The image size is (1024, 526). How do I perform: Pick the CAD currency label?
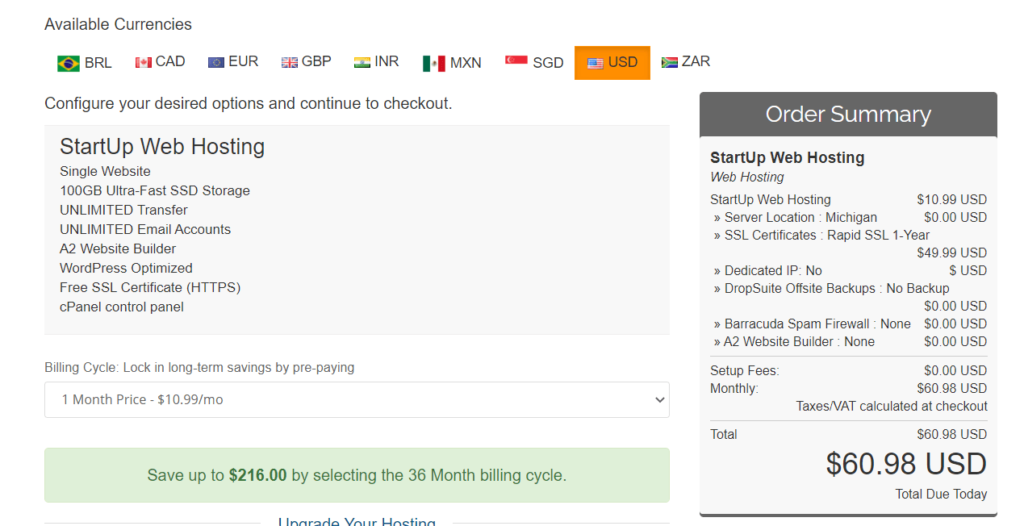pyautogui.click(x=170, y=61)
